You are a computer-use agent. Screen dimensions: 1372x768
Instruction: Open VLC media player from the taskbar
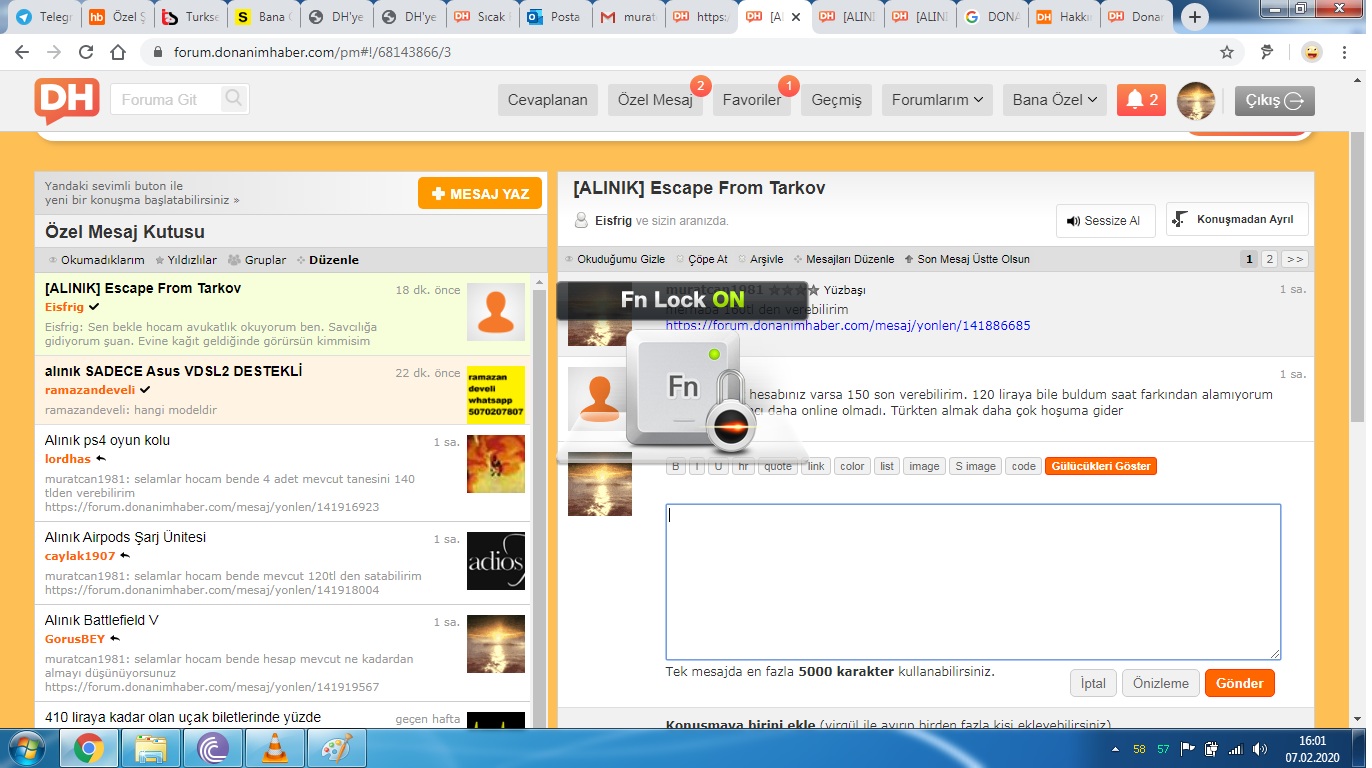click(x=274, y=748)
